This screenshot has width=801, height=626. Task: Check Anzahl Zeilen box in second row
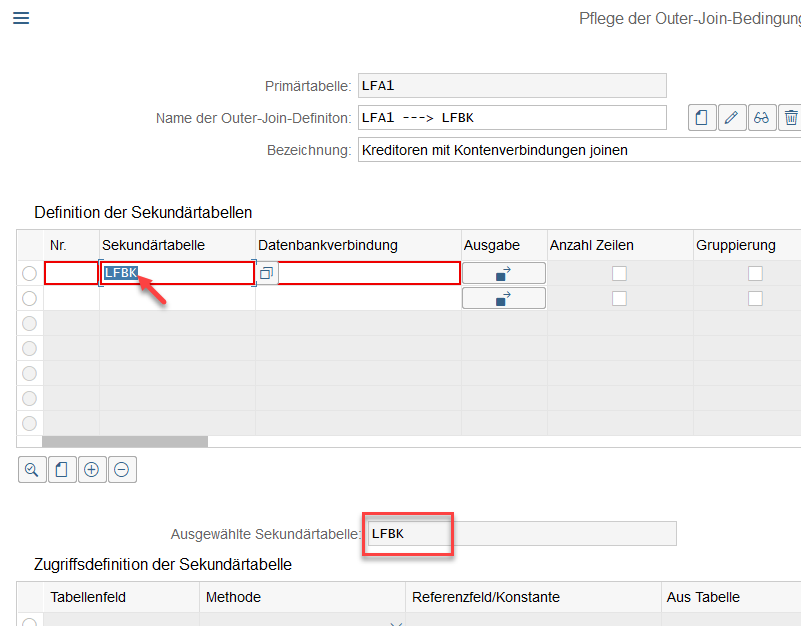tap(620, 298)
